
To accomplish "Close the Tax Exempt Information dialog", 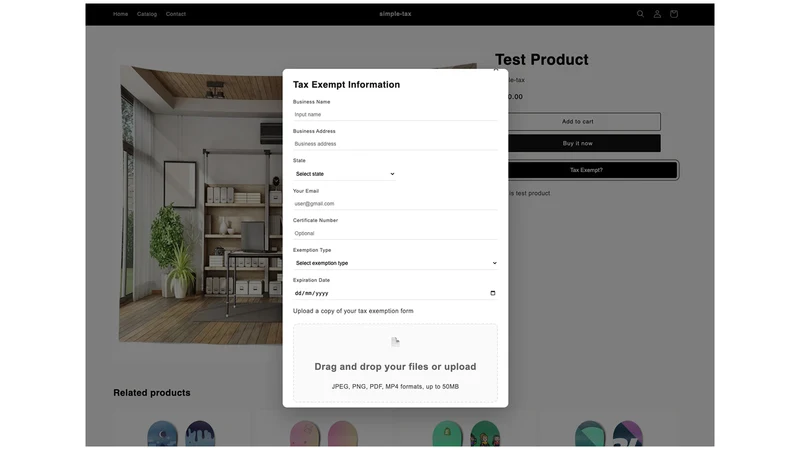I will (x=496, y=69).
